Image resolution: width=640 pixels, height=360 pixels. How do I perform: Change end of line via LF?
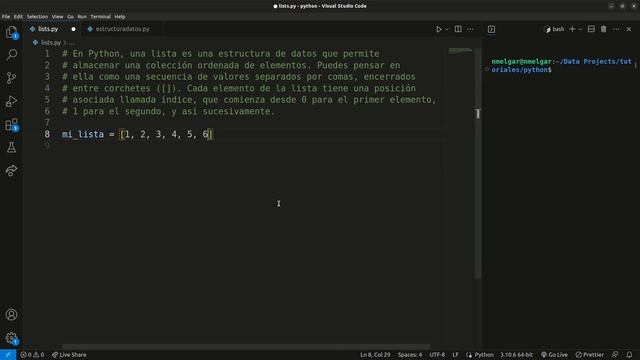click(x=456, y=355)
